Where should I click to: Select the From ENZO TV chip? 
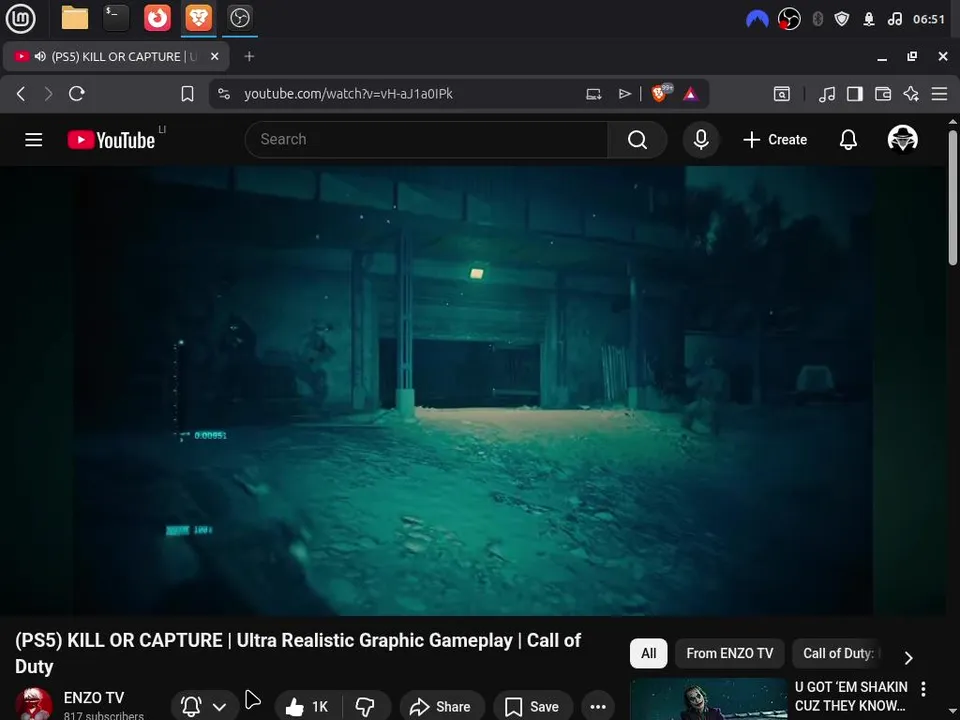(729, 653)
